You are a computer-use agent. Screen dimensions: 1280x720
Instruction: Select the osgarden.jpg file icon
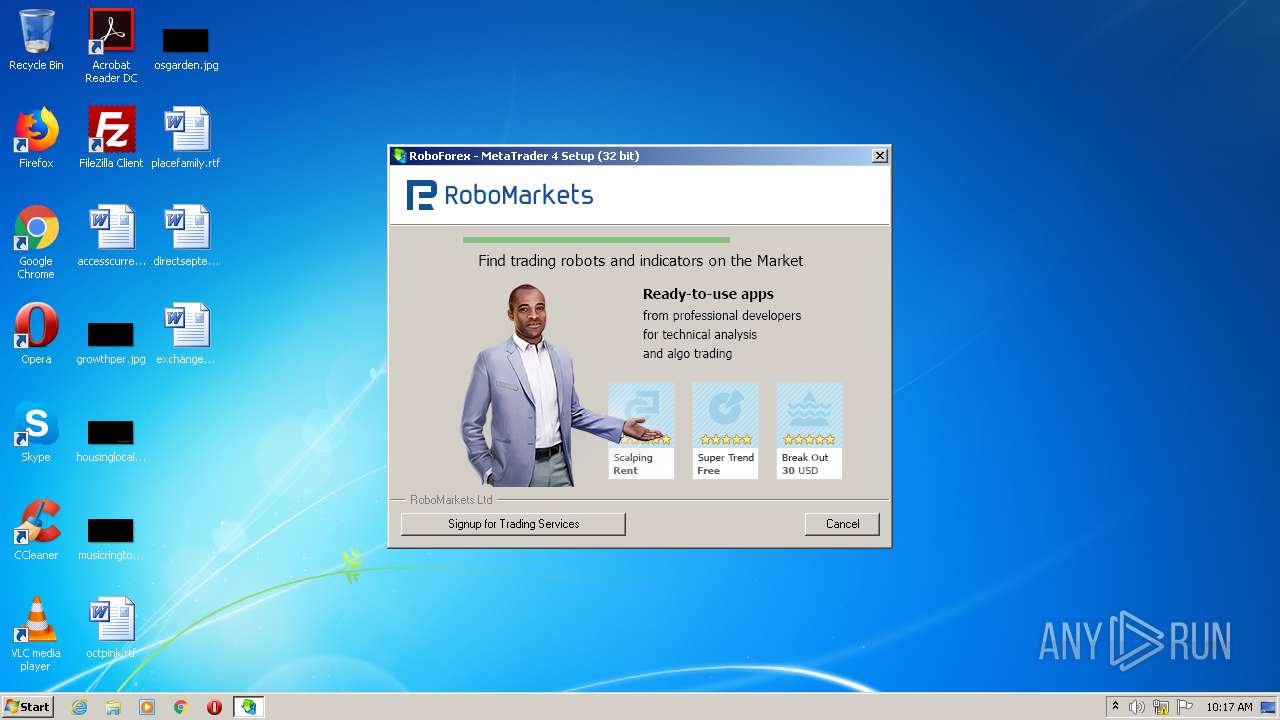pyautogui.click(x=186, y=48)
